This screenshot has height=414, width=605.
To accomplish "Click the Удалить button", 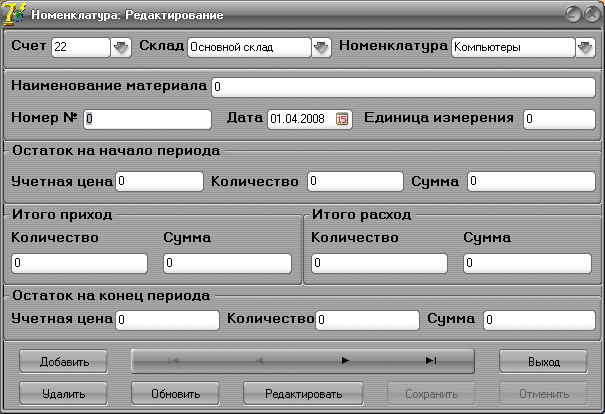I will tap(64, 394).
